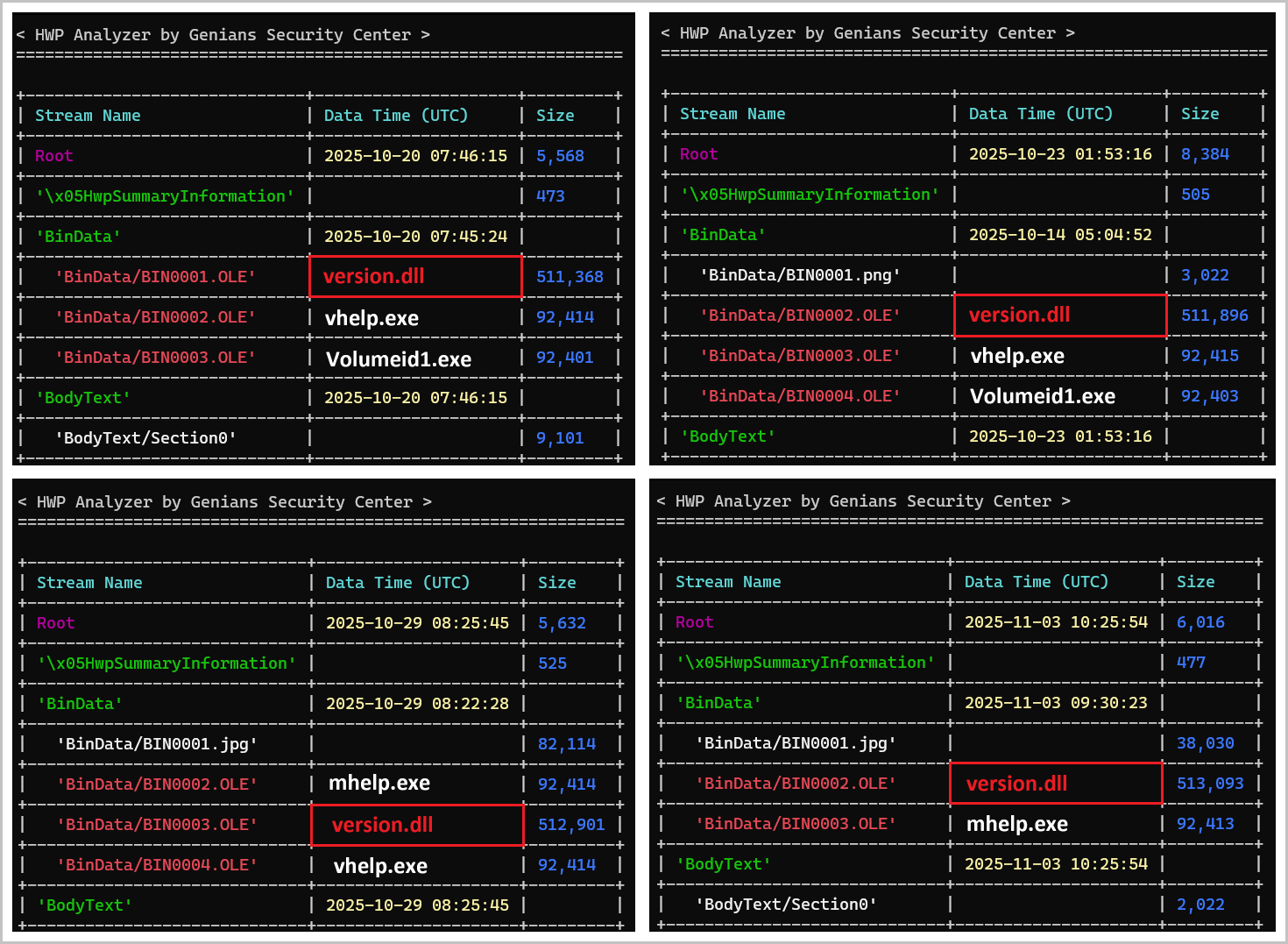Screen dimensions: 1288x944
Task: Click the Volumeid1.exe label beside size 92,401
Action: point(399,359)
